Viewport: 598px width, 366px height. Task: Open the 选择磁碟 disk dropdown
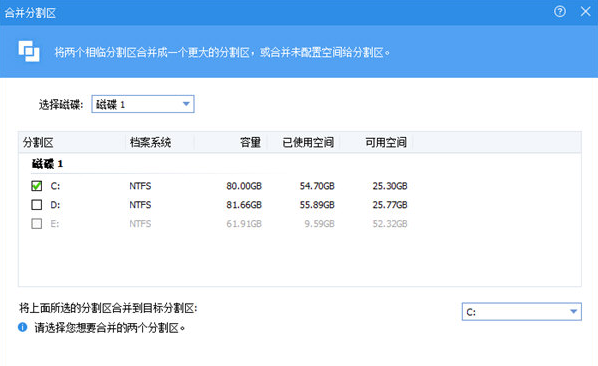pos(143,104)
